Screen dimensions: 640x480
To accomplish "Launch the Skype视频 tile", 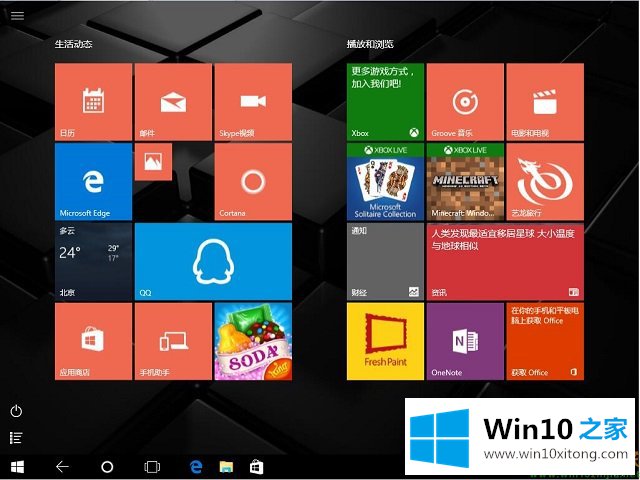I will pos(253,102).
